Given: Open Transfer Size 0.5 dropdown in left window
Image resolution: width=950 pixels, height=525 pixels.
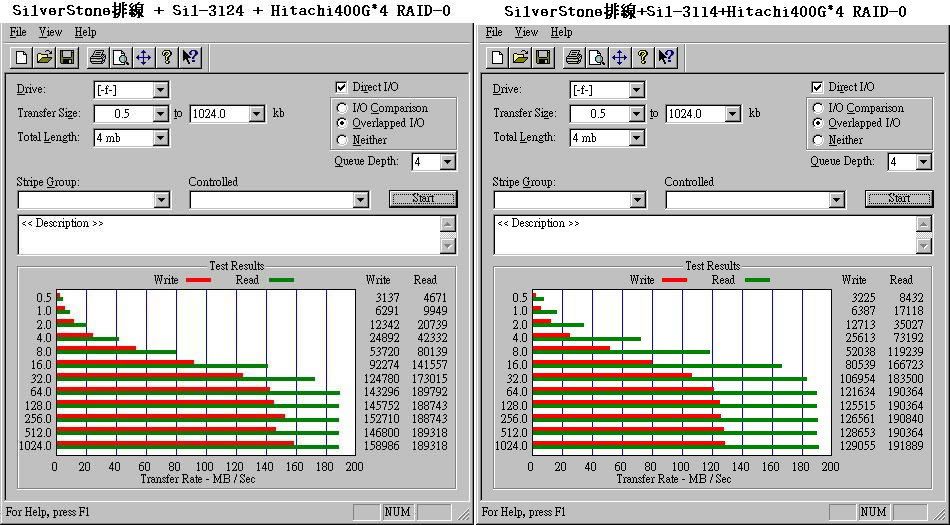Looking at the screenshot, I should tap(161, 114).
